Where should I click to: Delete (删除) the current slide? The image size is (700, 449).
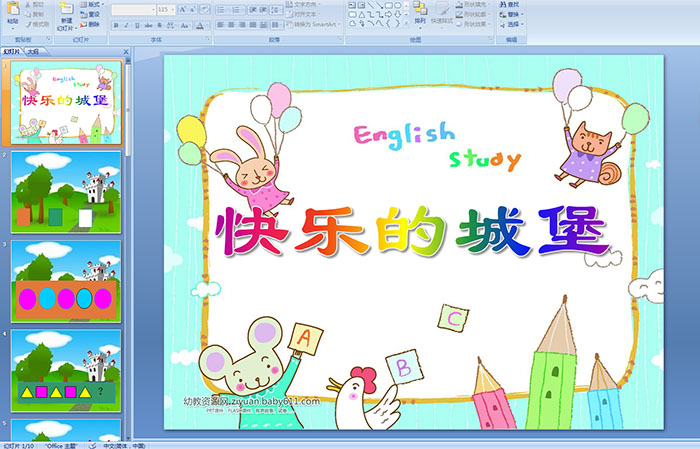90,24
